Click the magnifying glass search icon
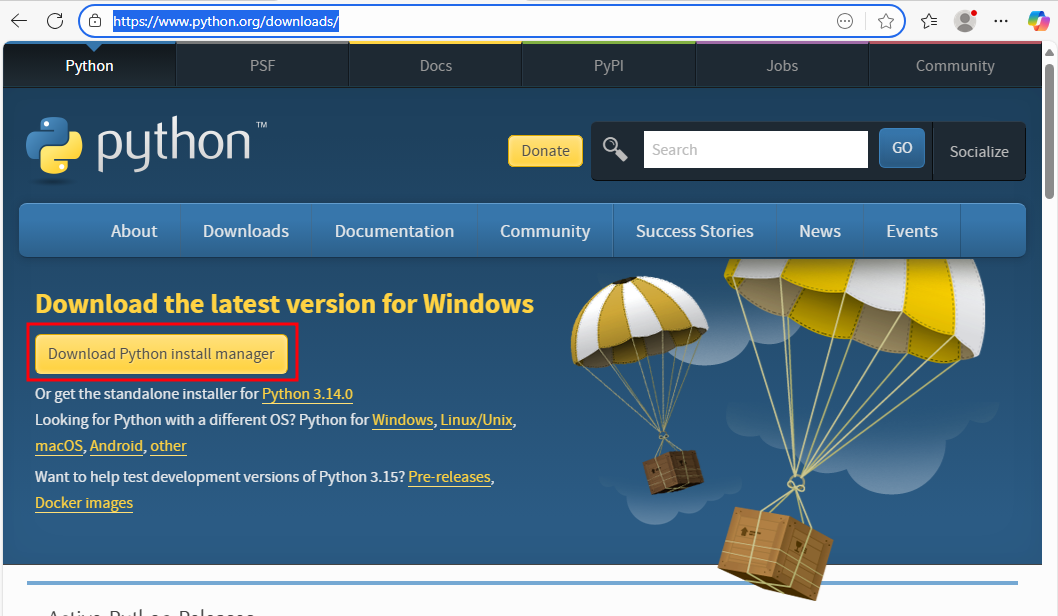Screen dimensions: 1058x616 (614, 150)
